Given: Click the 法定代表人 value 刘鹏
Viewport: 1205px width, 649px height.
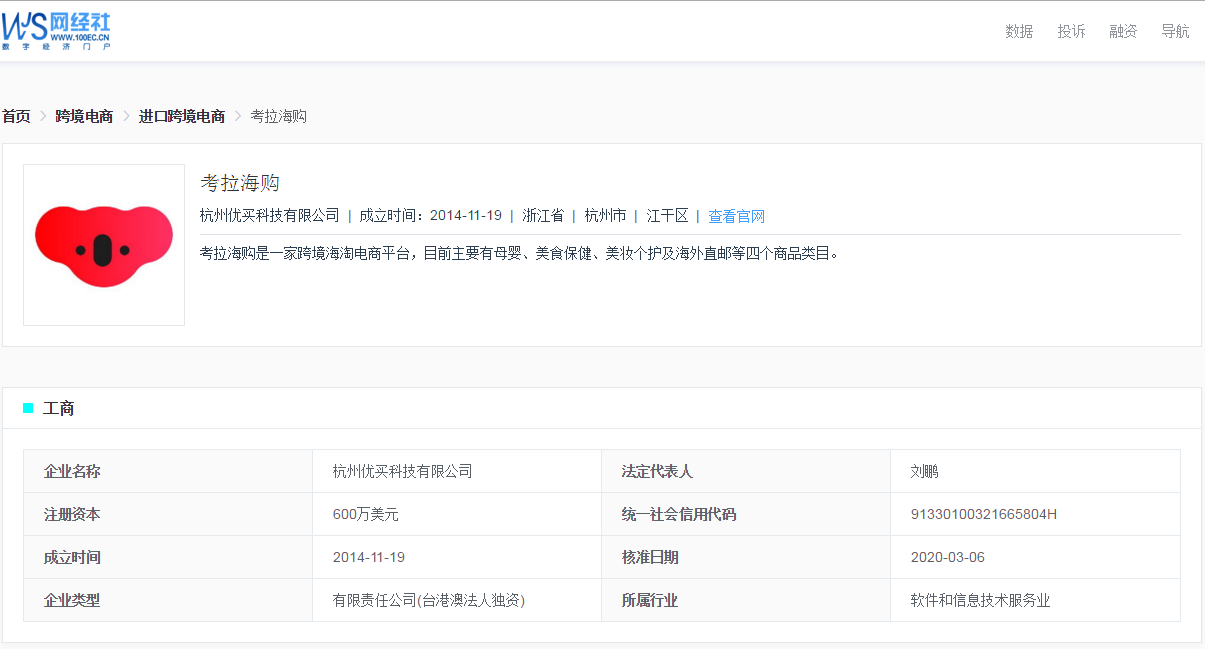Looking at the screenshot, I should click(x=923, y=471).
